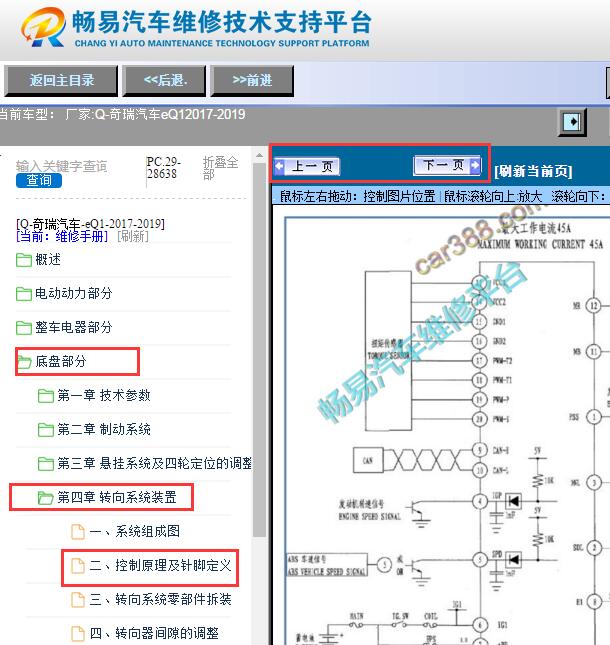Click the 当前：维修手册 link
The height and width of the screenshot is (645, 610).
62,236
